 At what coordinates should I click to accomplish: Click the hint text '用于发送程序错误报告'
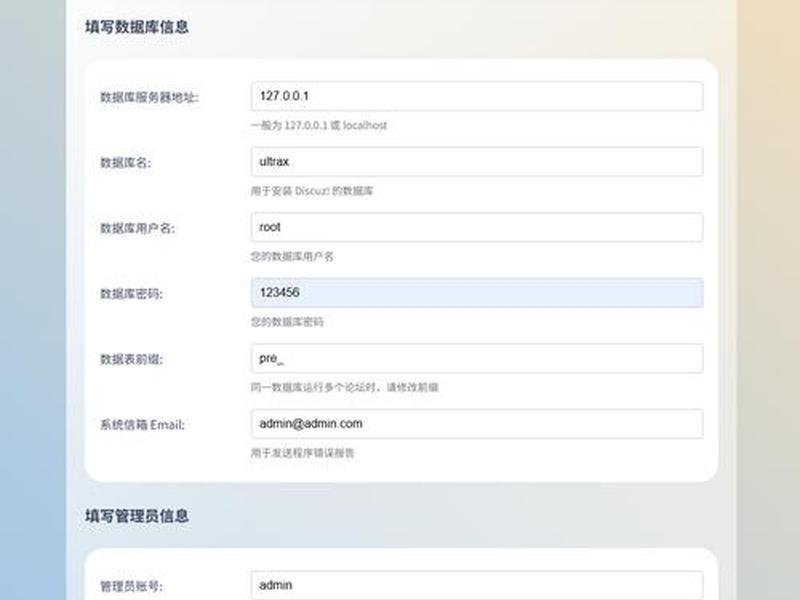[302, 453]
